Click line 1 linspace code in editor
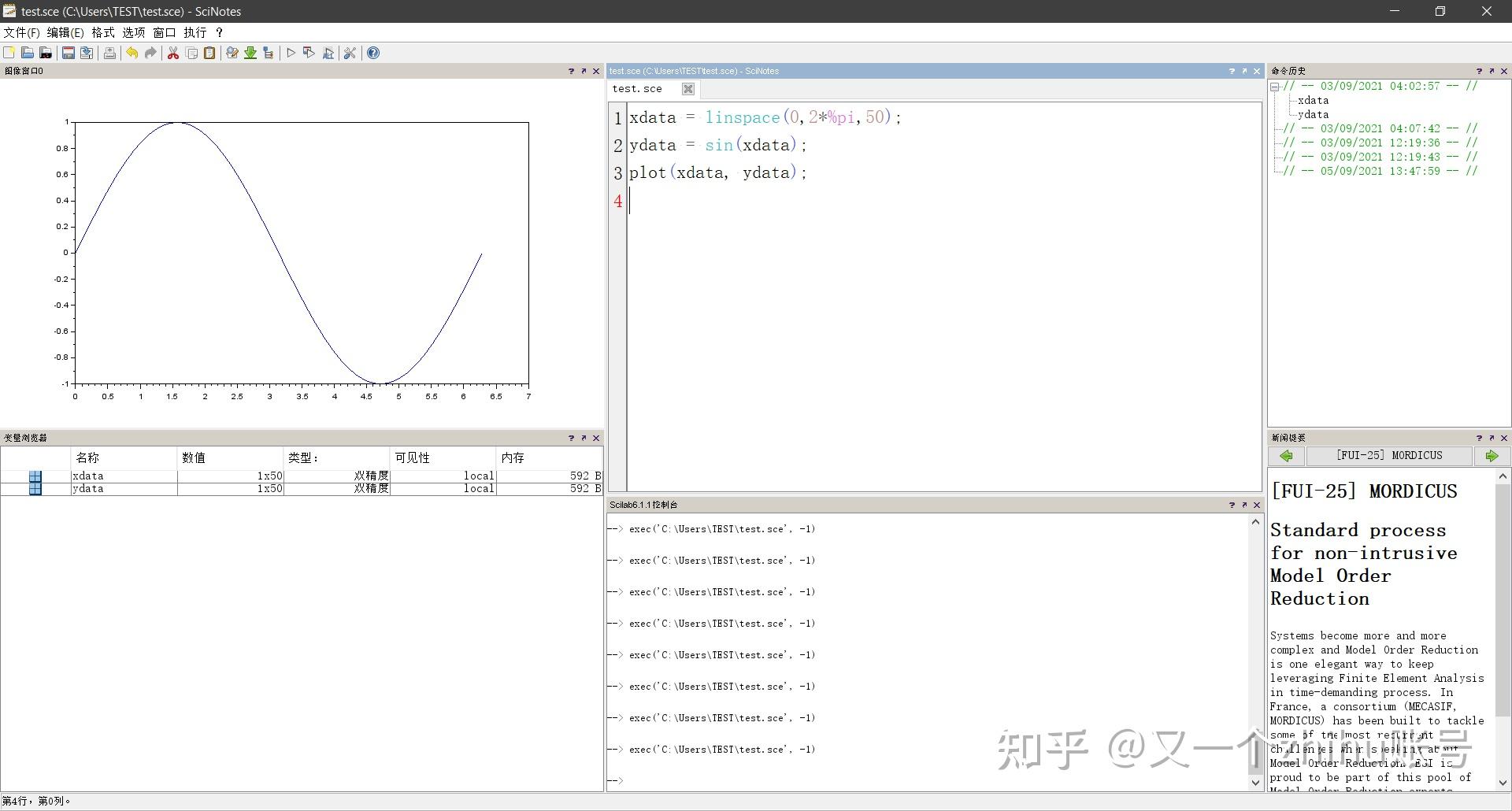The height and width of the screenshot is (811, 1512). click(x=765, y=118)
